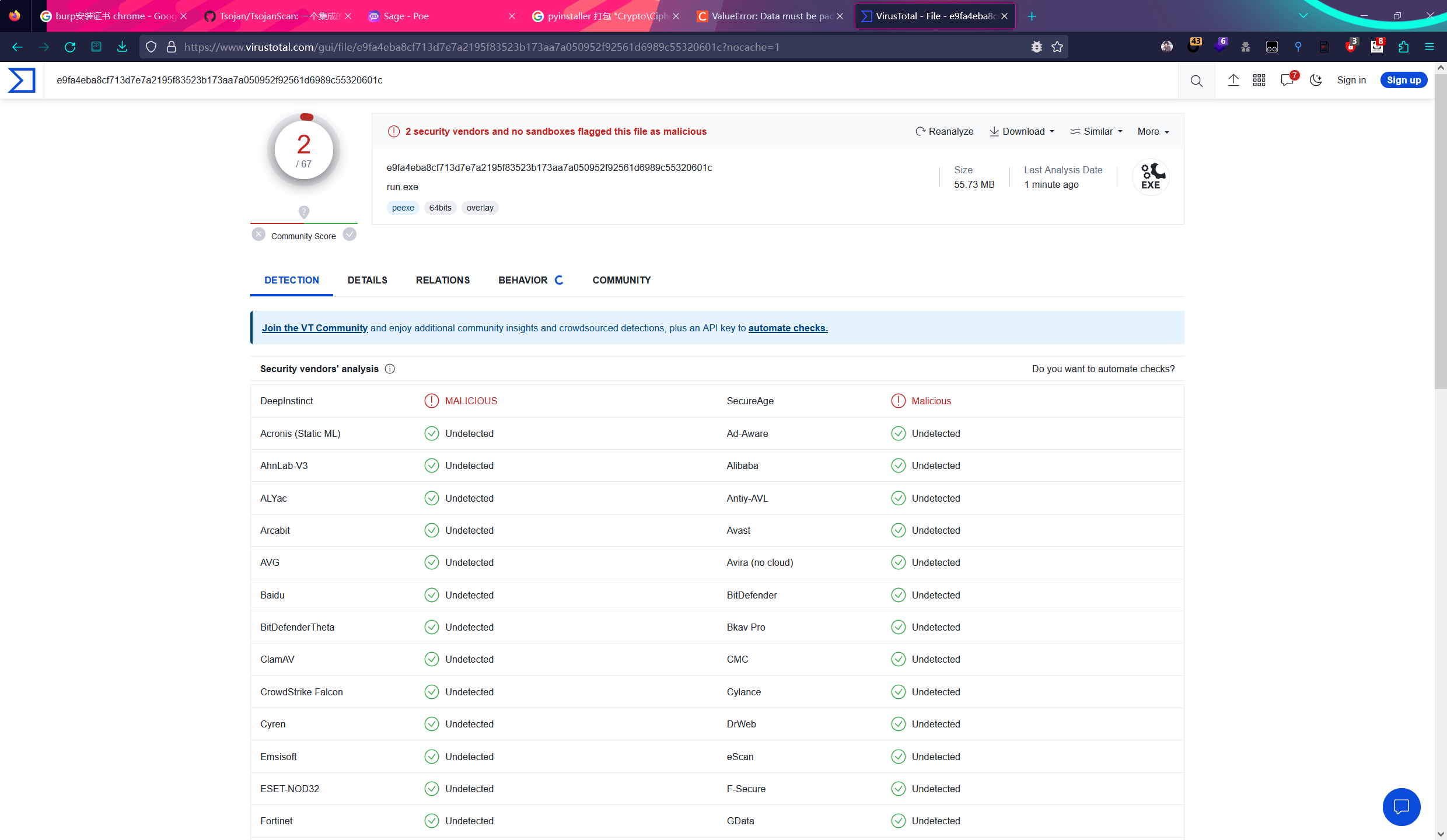Reload the current page
The height and width of the screenshot is (840, 1447).
[x=70, y=47]
